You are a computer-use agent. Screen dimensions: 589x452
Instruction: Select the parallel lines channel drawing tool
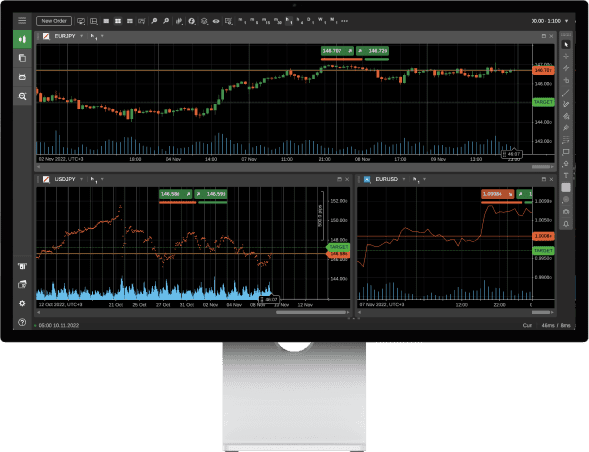click(x=566, y=68)
